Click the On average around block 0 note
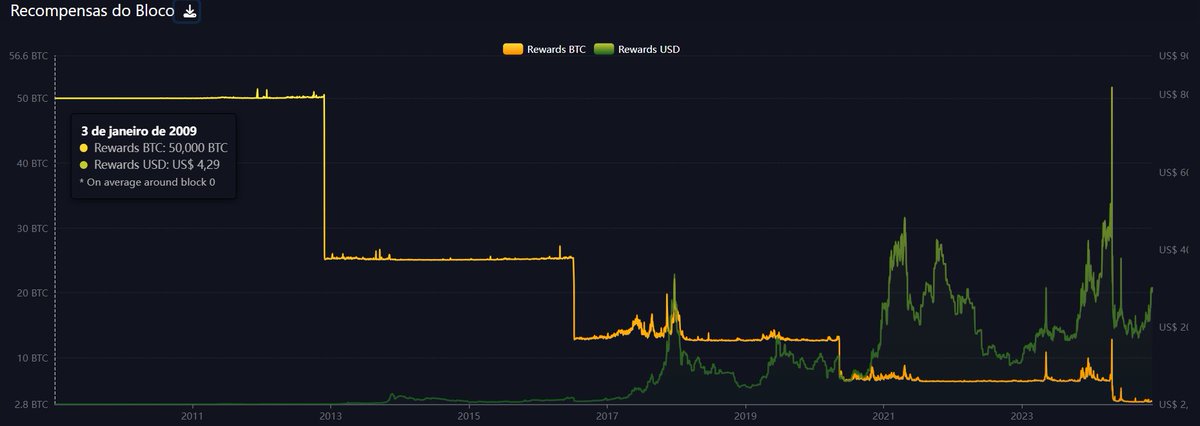This screenshot has width=1200, height=426. pos(147,182)
